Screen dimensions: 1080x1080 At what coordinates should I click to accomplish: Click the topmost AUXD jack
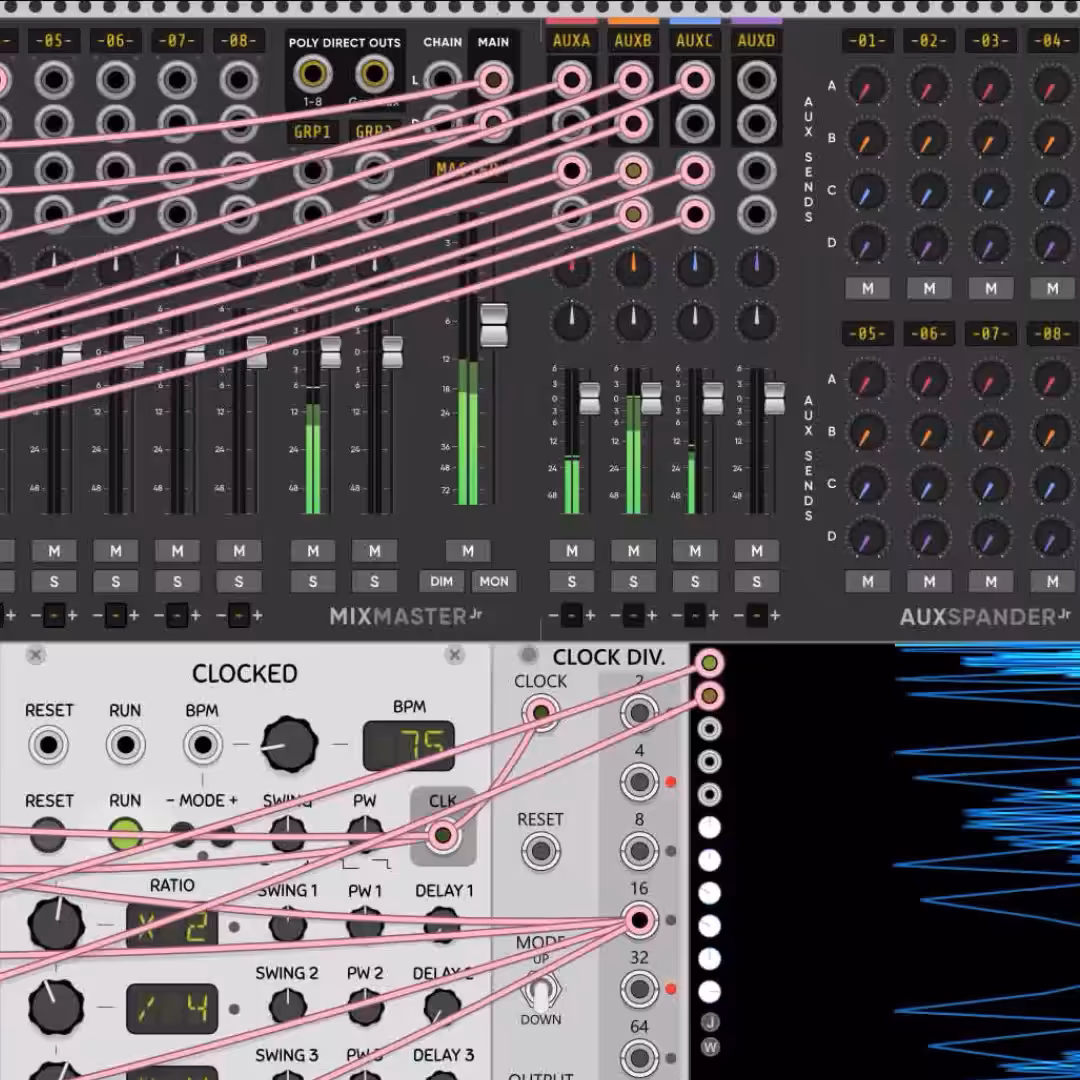756,80
